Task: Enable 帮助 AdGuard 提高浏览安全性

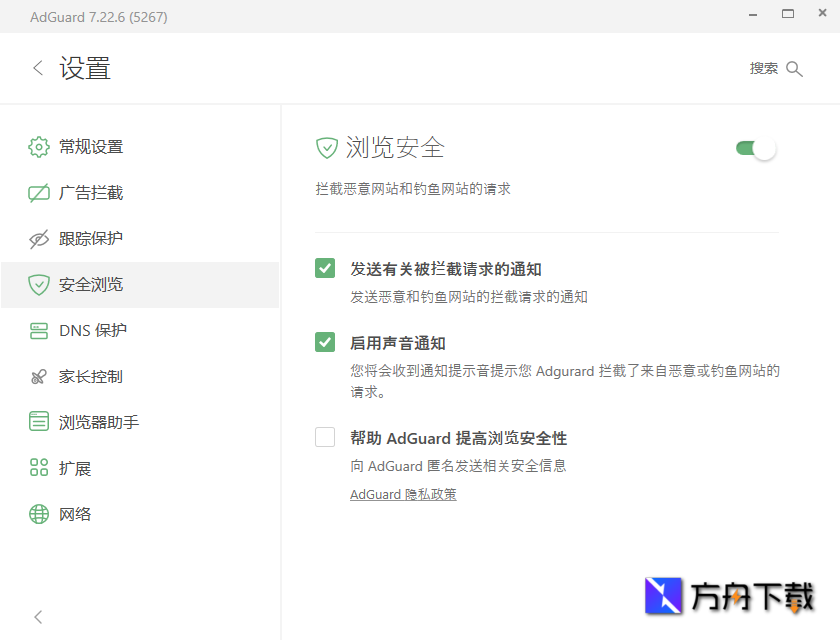Action: [325, 437]
